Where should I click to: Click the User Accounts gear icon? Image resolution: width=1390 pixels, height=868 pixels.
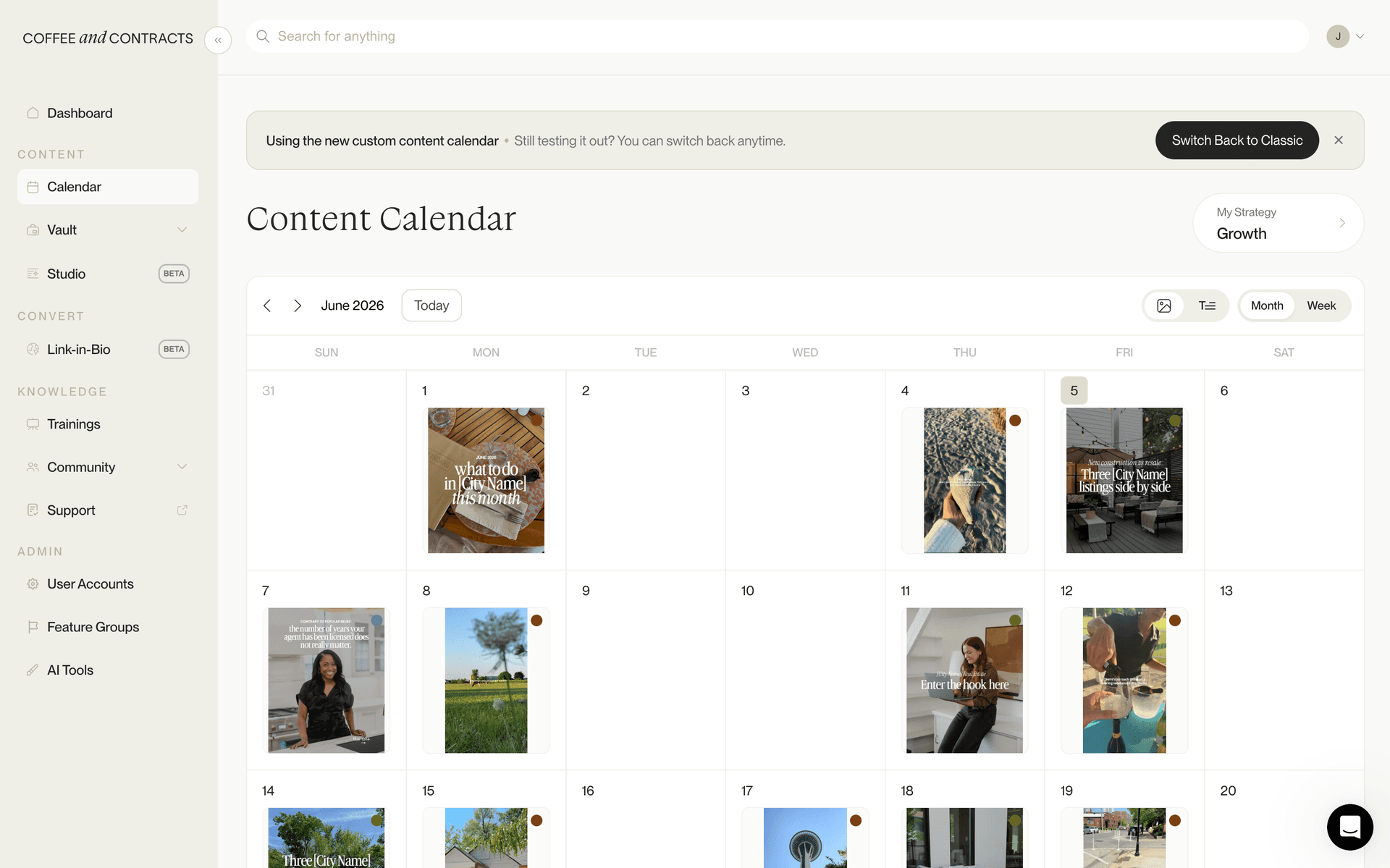33,584
